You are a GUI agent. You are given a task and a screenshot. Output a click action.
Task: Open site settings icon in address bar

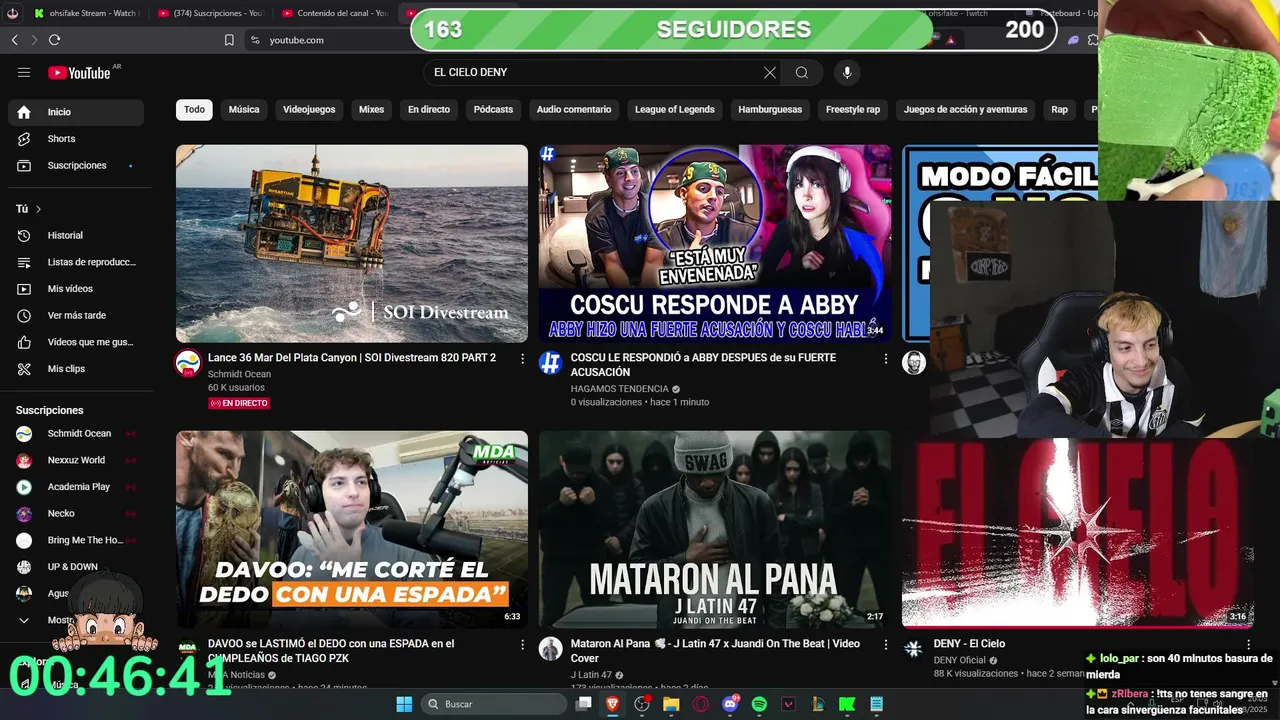click(255, 40)
